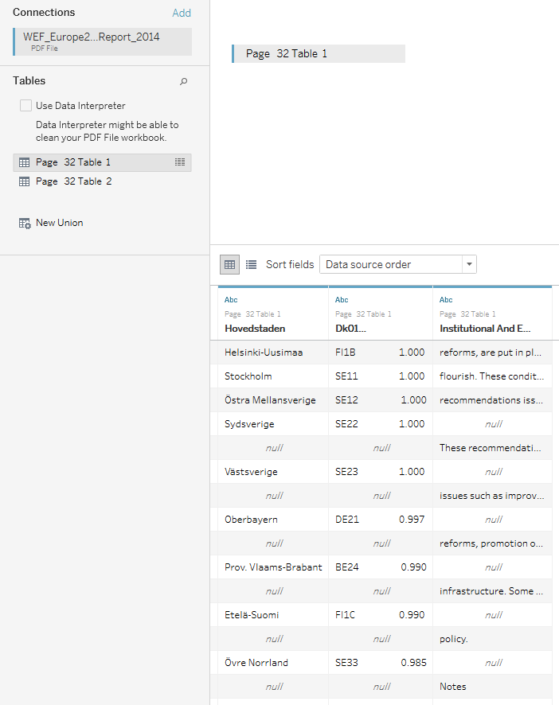The width and height of the screenshot is (559, 705).
Task: Click Abc data type icon above Dk01 column
Action: click(342, 300)
